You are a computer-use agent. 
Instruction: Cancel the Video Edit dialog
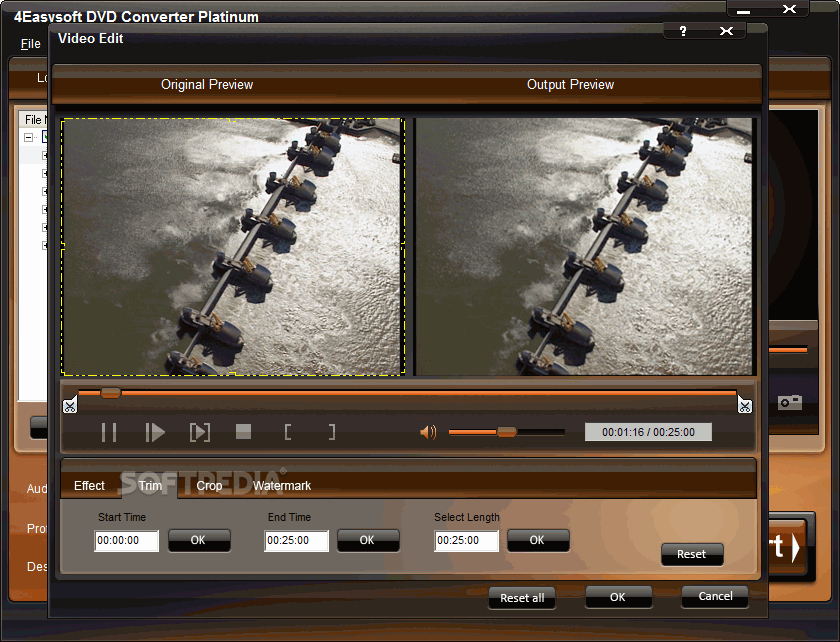click(x=715, y=596)
